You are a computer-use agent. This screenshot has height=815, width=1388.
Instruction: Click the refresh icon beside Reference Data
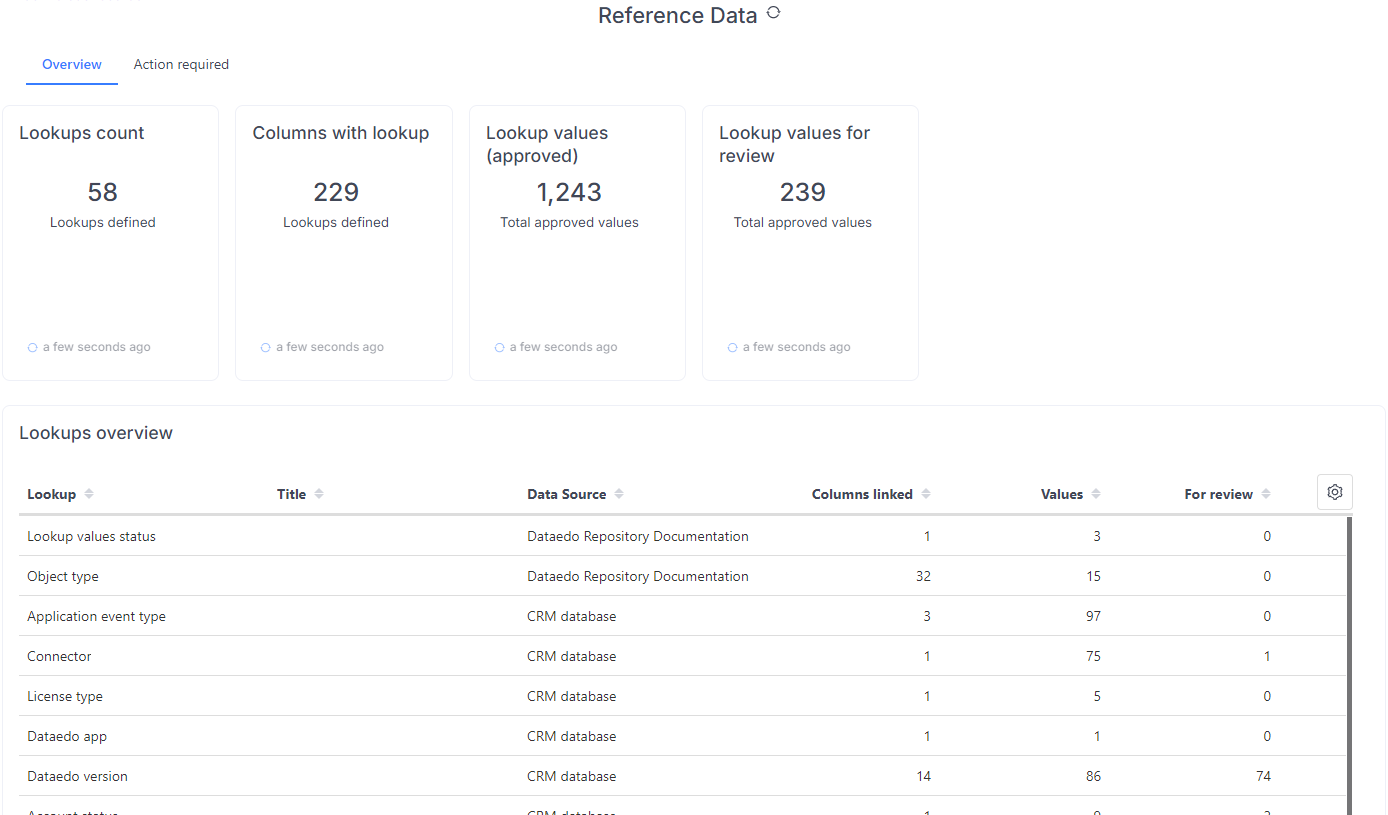click(773, 13)
